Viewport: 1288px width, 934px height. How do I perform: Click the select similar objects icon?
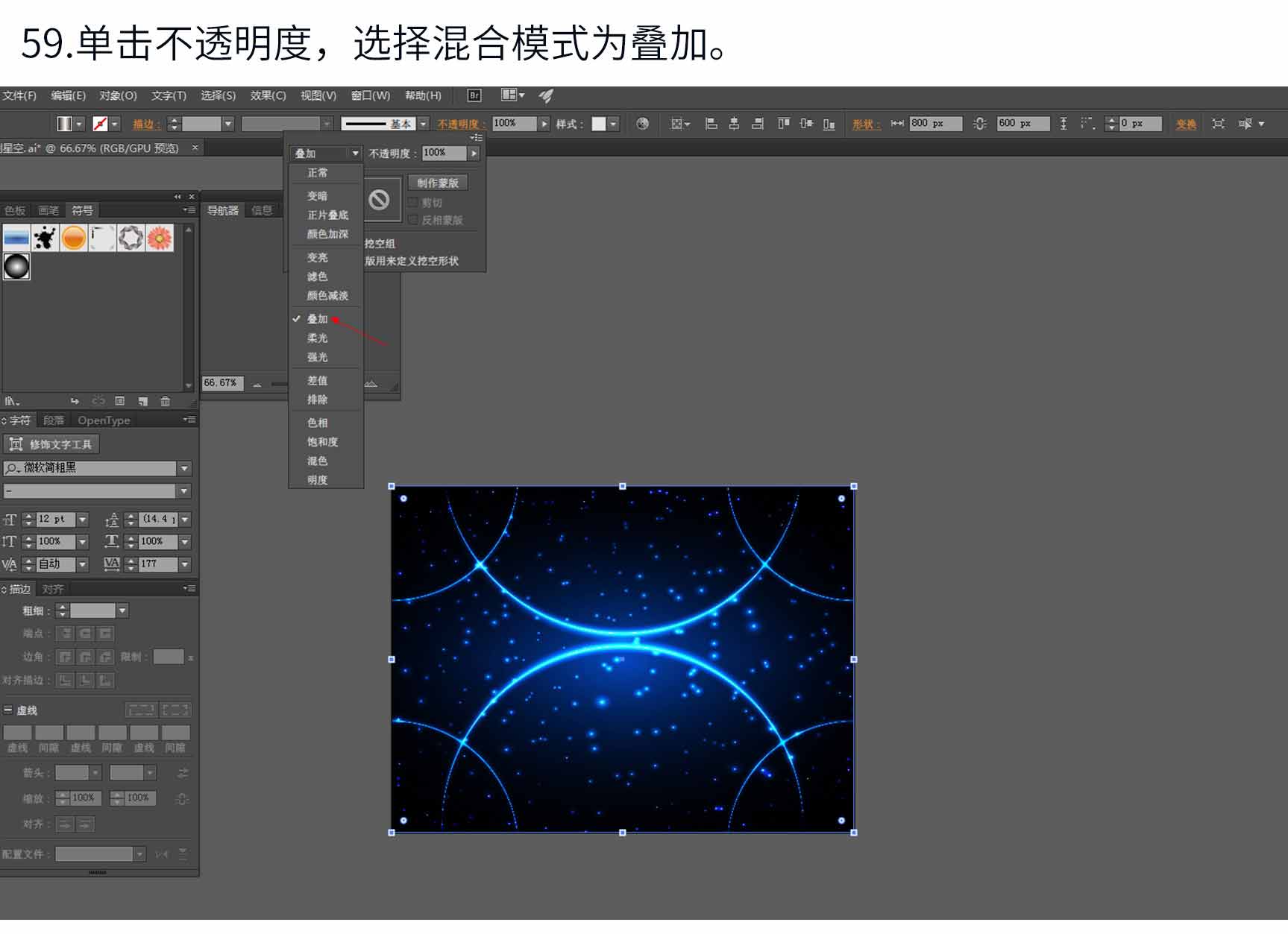[1245, 124]
